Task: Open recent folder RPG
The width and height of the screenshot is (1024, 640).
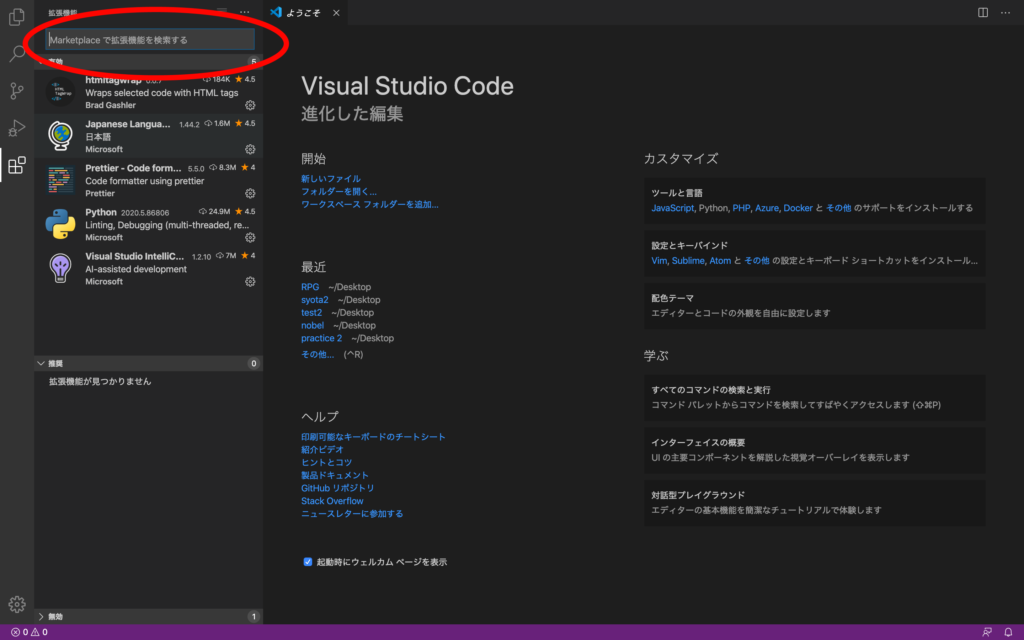Action: click(310, 287)
